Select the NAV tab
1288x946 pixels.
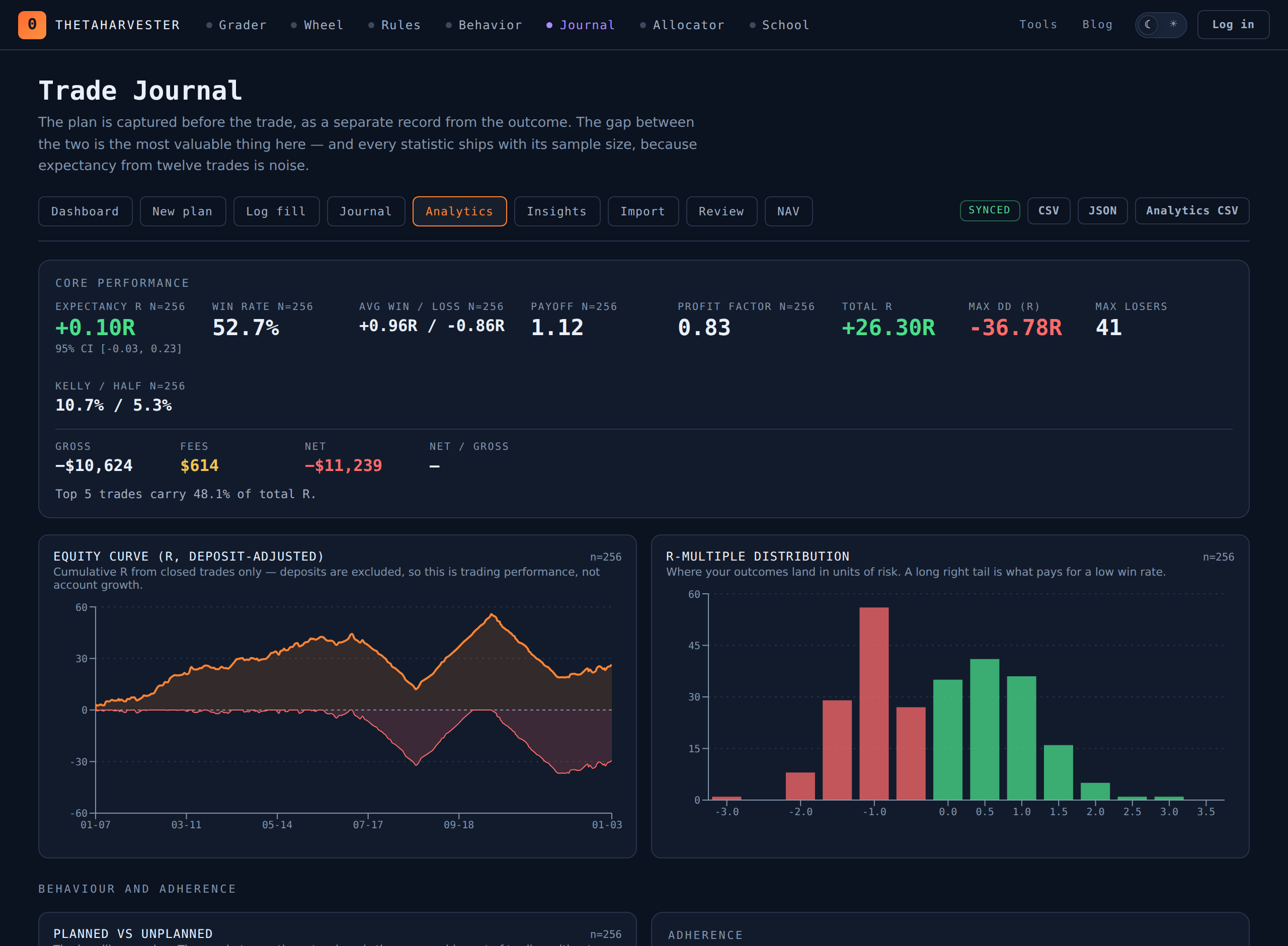(788, 211)
